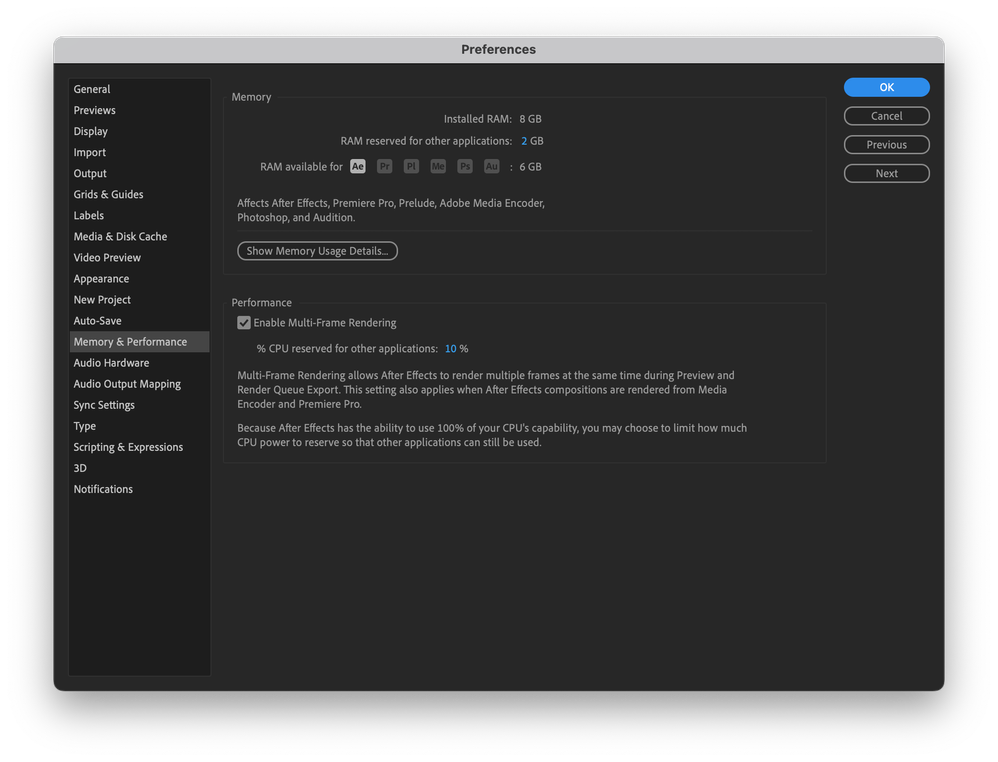Open Scripting & Expressions preferences
Image resolution: width=998 pixels, height=762 pixels.
point(139,447)
